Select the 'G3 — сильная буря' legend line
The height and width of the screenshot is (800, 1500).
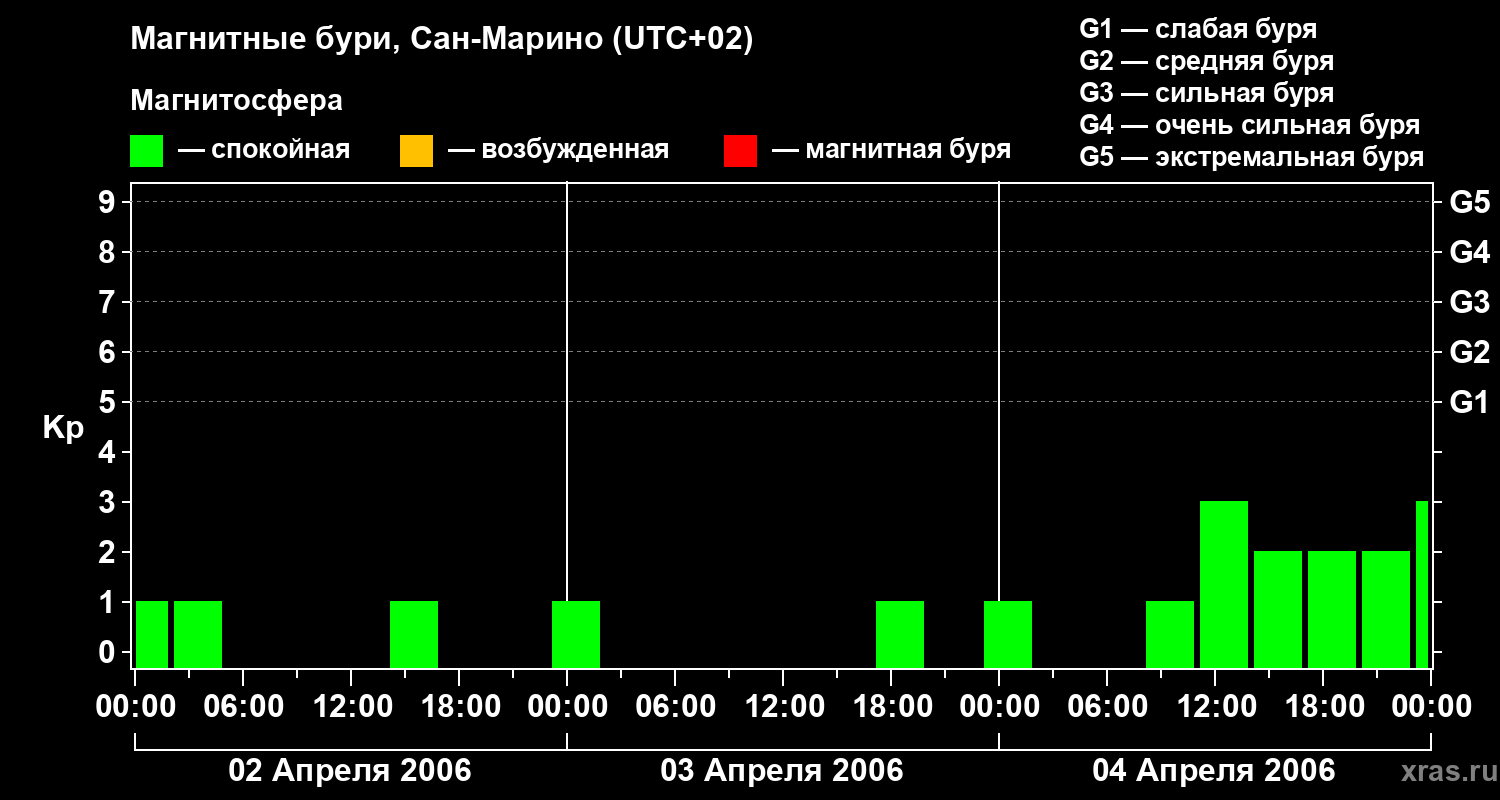click(1207, 93)
